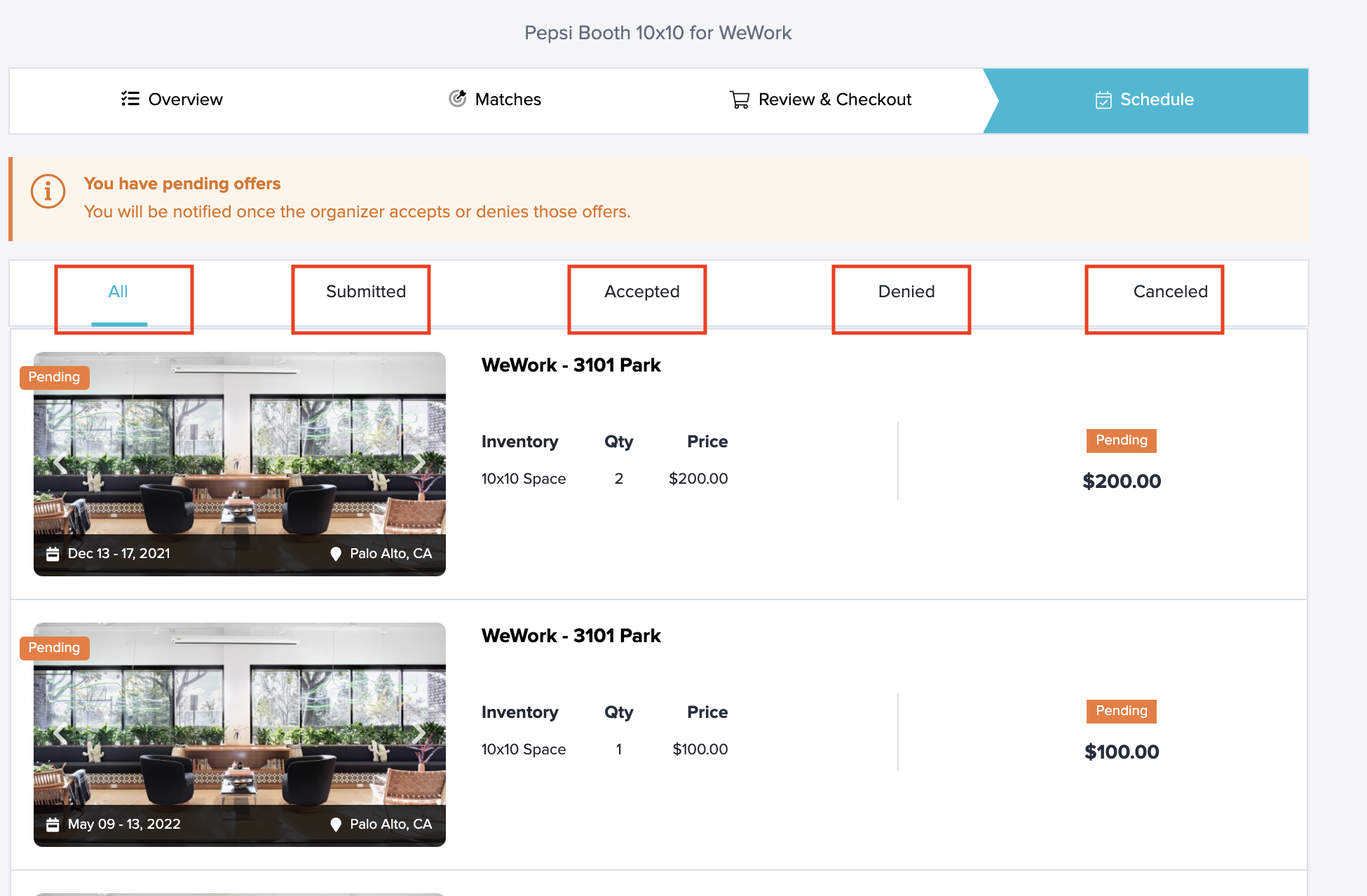Click quantity 1 in second offer
This screenshot has width=1367, height=896.
(x=619, y=749)
